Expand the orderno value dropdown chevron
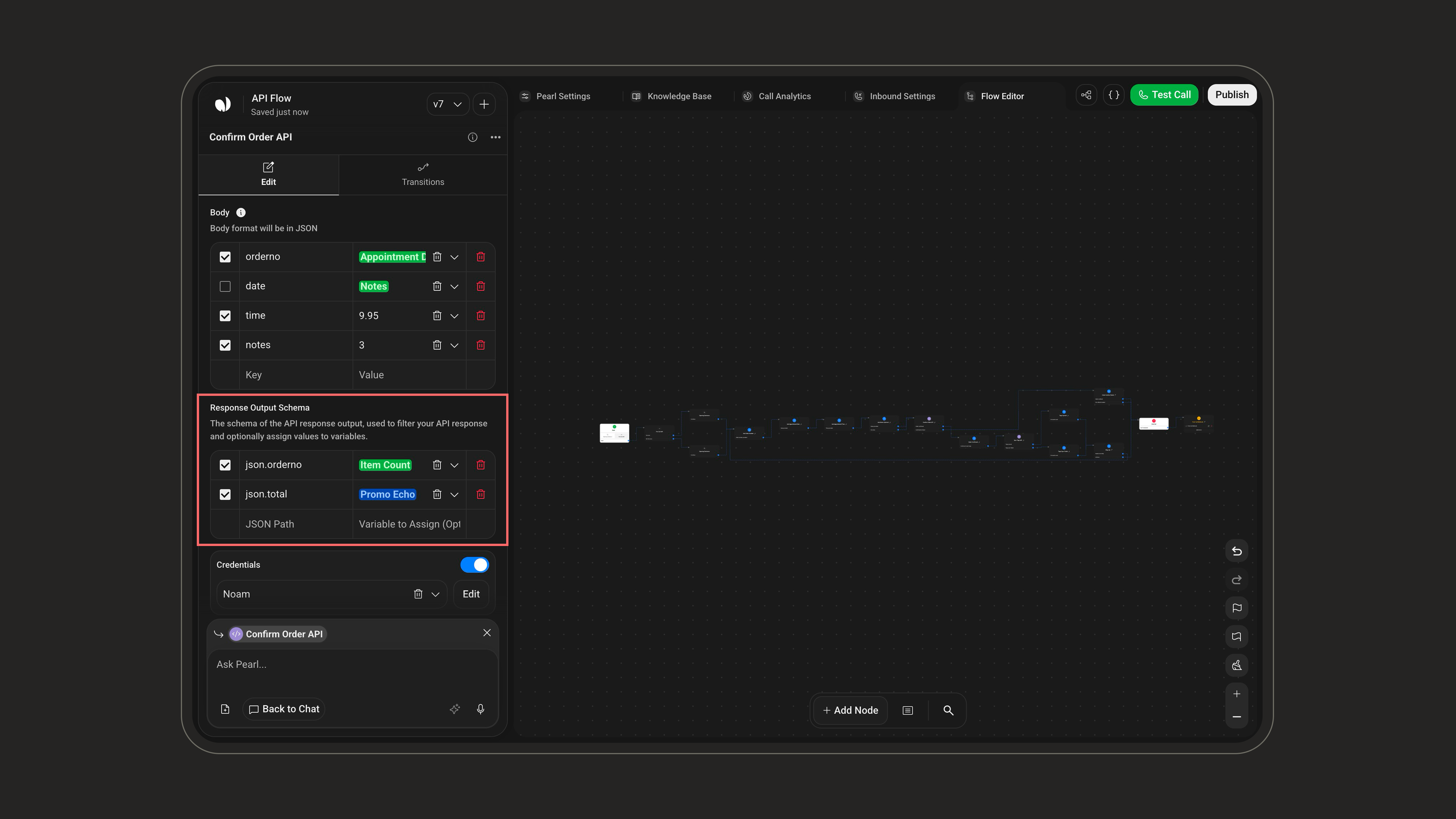This screenshot has width=1456, height=819. (x=454, y=257)
